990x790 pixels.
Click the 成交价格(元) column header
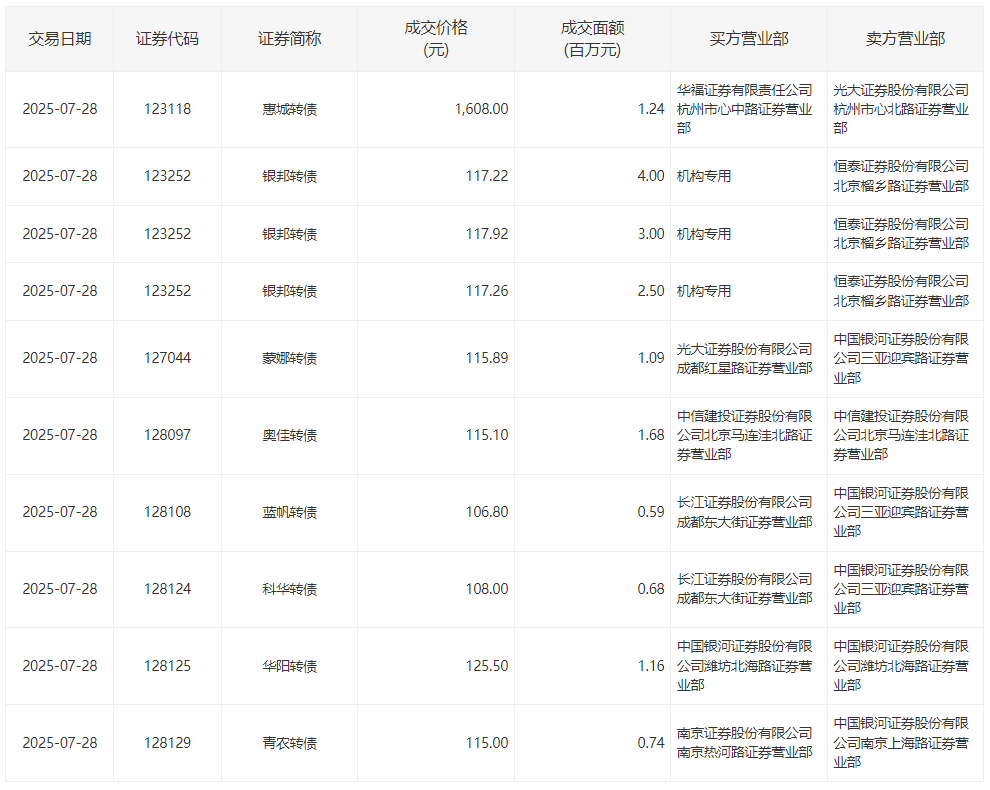(x=435, y=39)
